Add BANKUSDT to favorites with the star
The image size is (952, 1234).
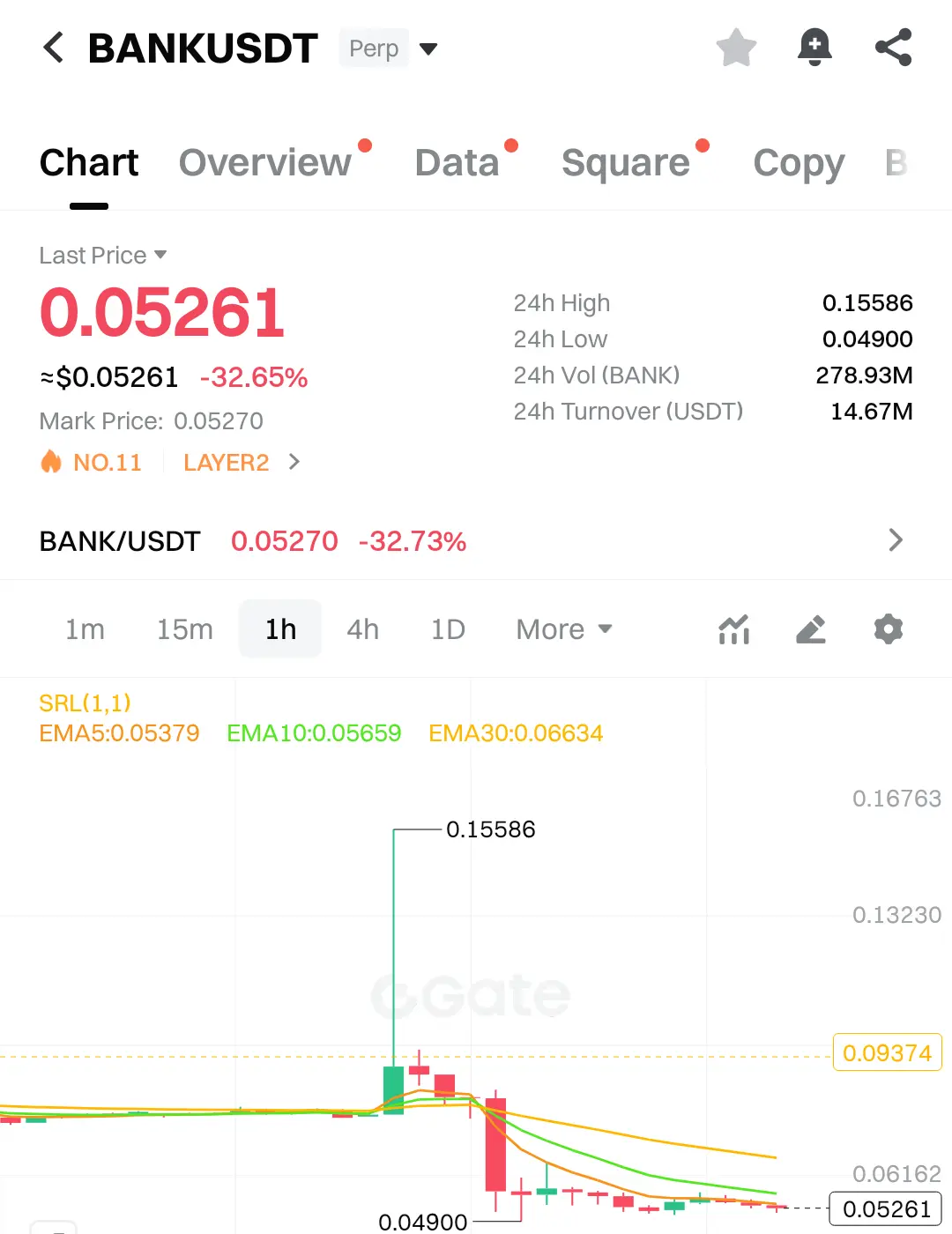pos(736,48)
